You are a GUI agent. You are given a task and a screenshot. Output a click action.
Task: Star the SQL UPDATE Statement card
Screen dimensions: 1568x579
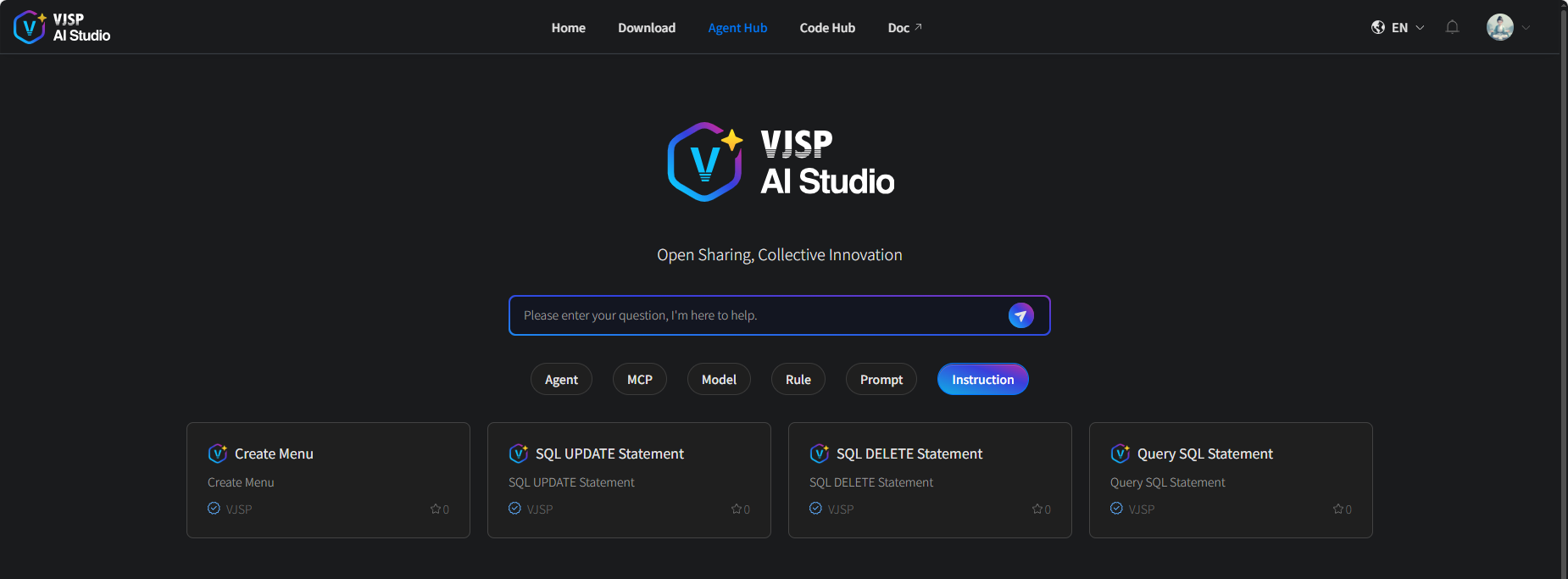[737, 509]
